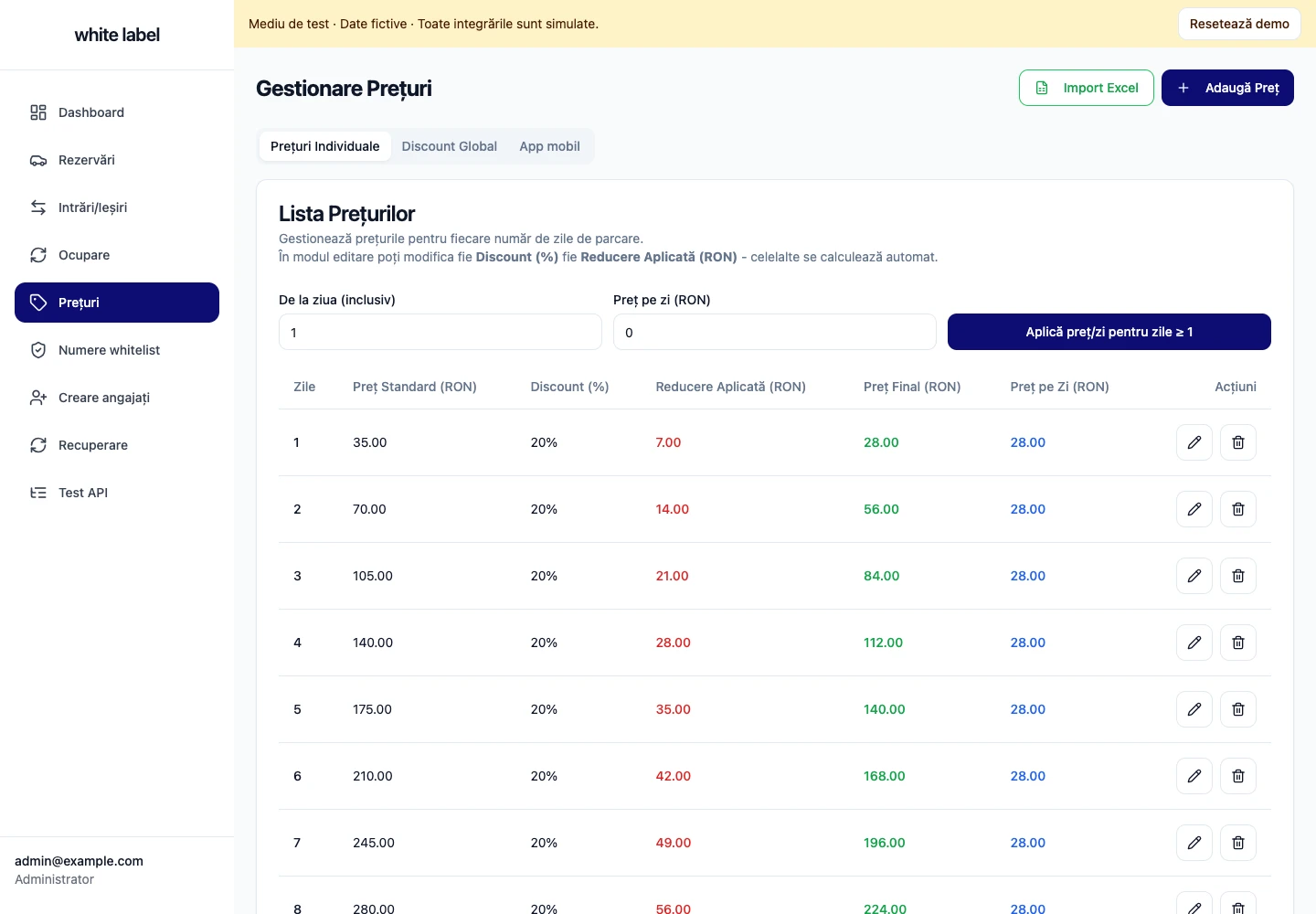Edit the 70.00 standard price row
The image size is (1316, 914).
[1194, 509]
